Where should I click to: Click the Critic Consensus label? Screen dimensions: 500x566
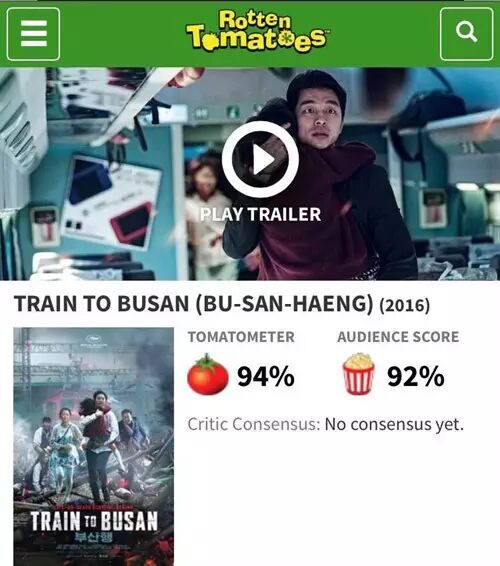(x=254, y=424)
